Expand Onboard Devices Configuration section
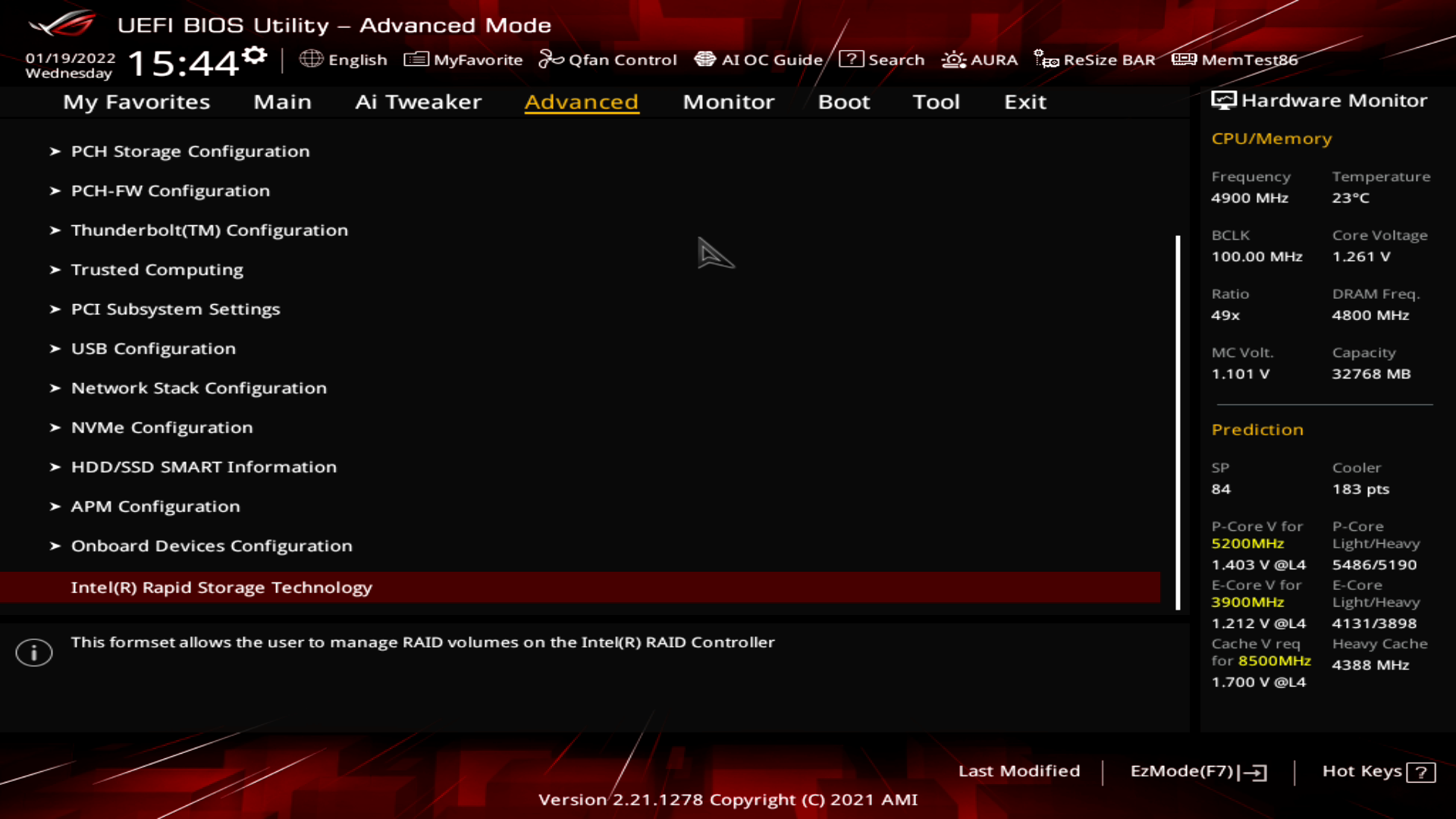 pyautogui.click(x=211, y=546)
